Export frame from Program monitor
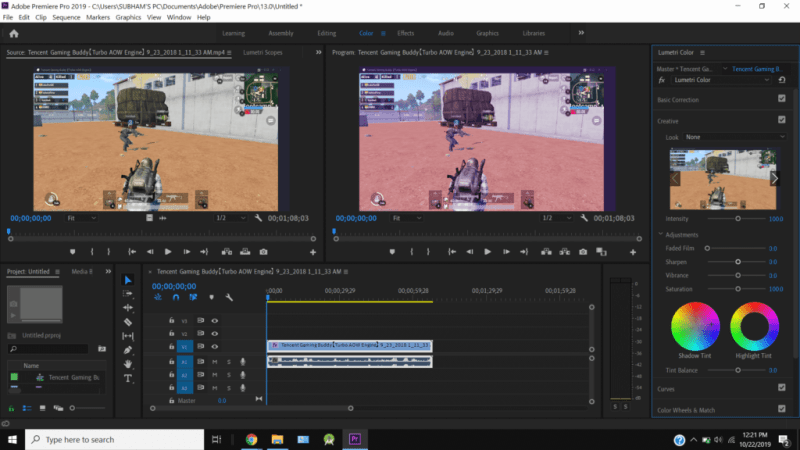Image resolution: width=800 pixels, height=450 pixels. (583, 252)
